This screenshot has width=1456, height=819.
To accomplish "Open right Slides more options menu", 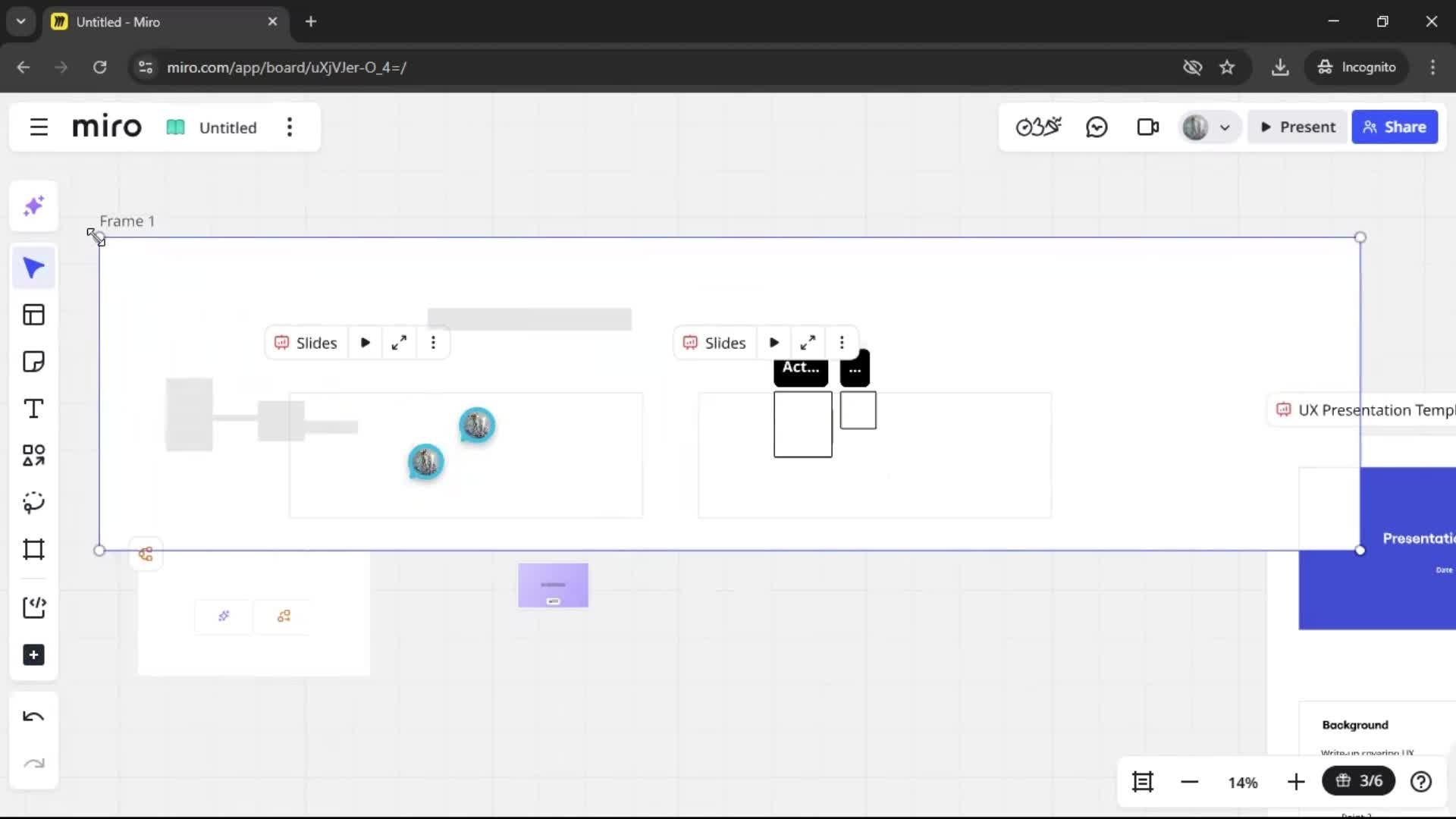I will [x=842, y=343].
